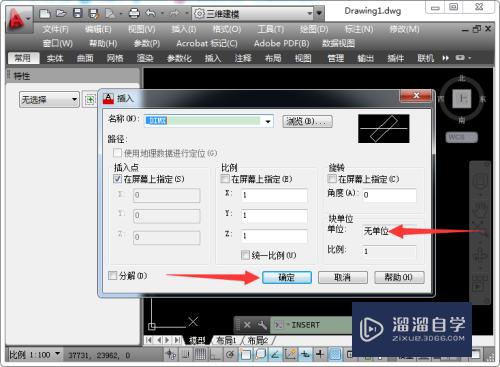Image resolution: width=500 pixels, height=367 pixels.
Task: Click the 模型 model tab
Action: 197,340
